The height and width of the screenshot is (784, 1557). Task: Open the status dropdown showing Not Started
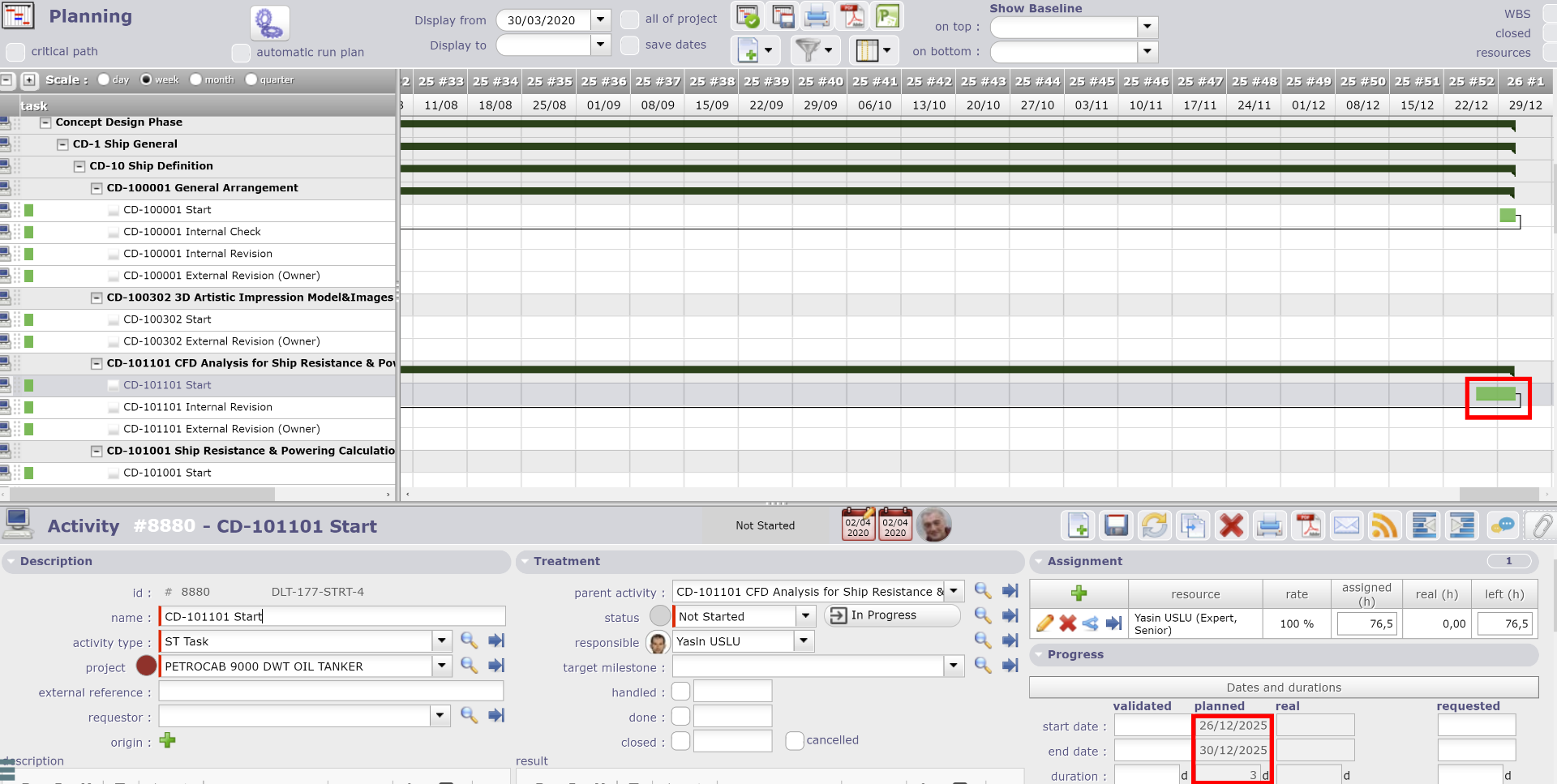(x=805, y=616)
